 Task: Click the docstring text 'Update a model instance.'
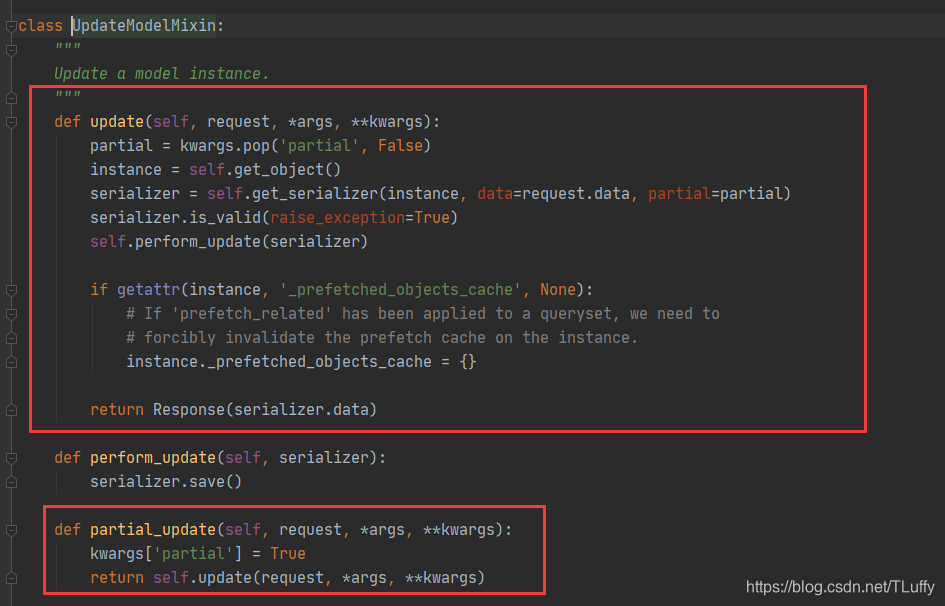pyautogui.click(x=162, y=73)
